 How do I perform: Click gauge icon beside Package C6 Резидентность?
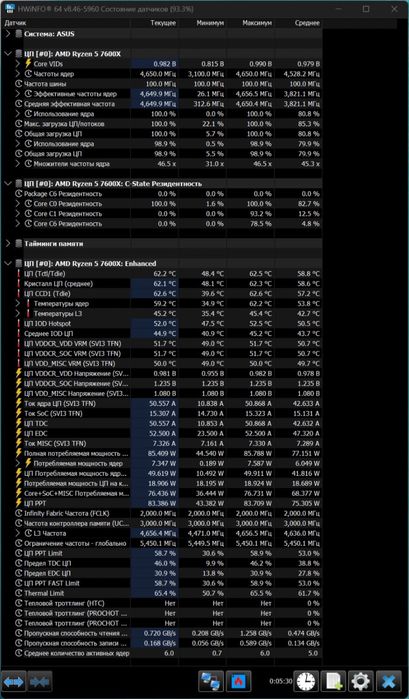[19, 194]
